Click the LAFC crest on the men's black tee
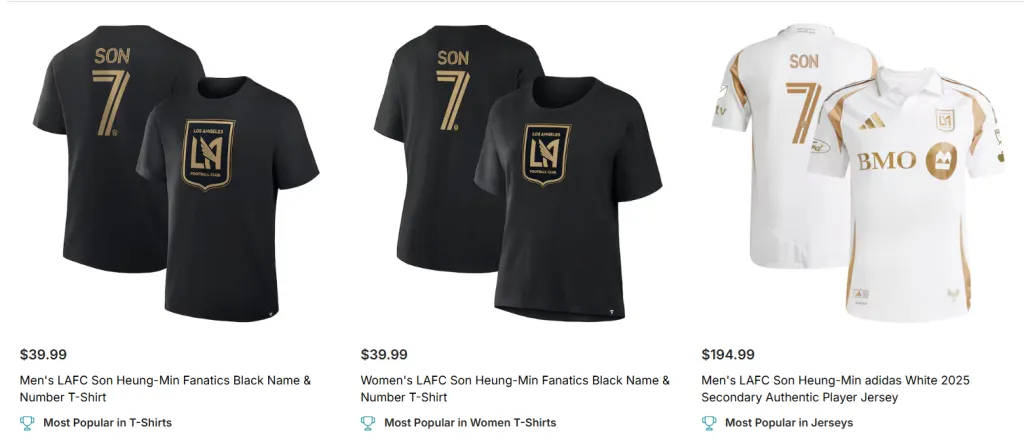 tap(210, 152)
